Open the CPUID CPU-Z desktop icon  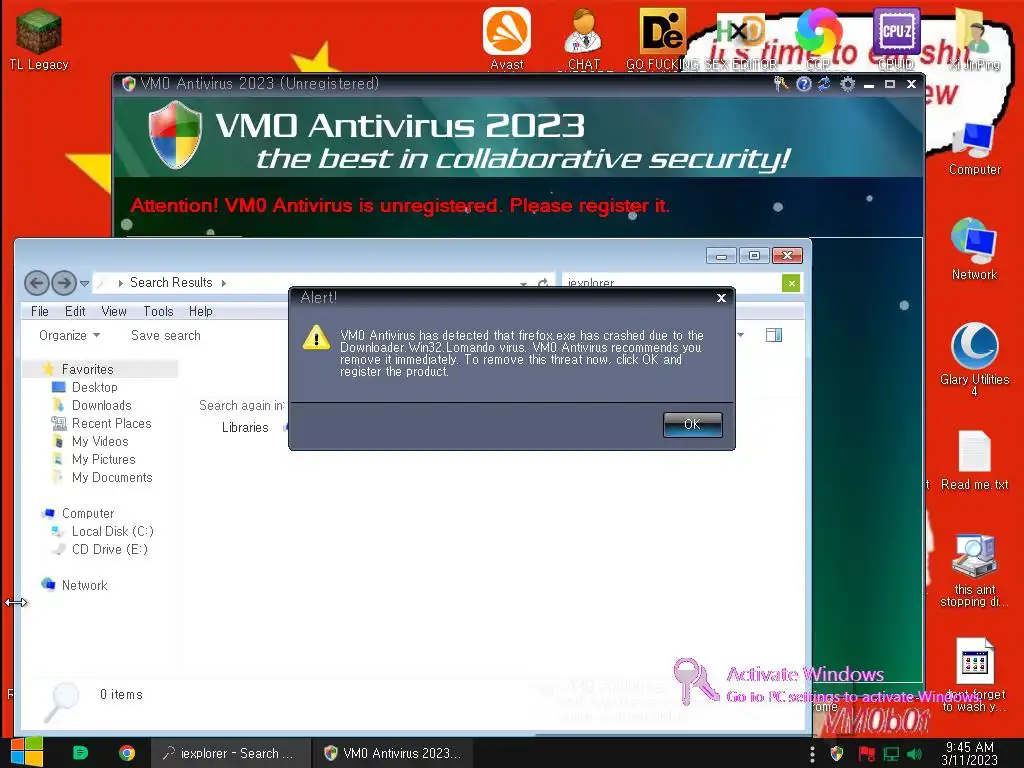(x=896, y=39)
